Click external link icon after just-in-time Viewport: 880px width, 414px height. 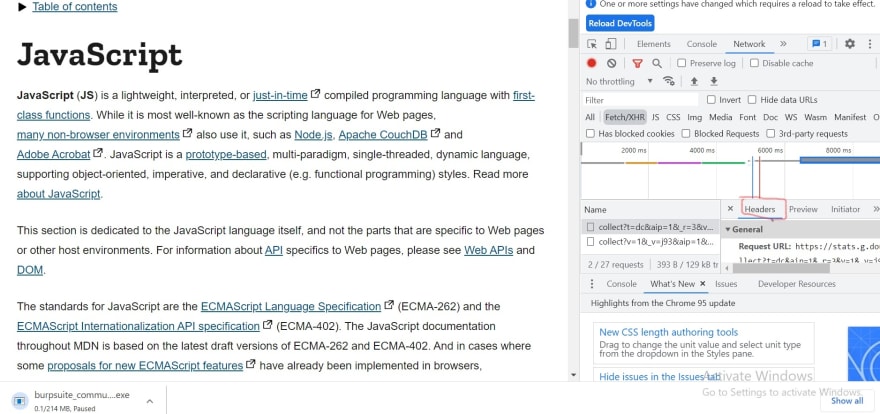coord(315,94)
